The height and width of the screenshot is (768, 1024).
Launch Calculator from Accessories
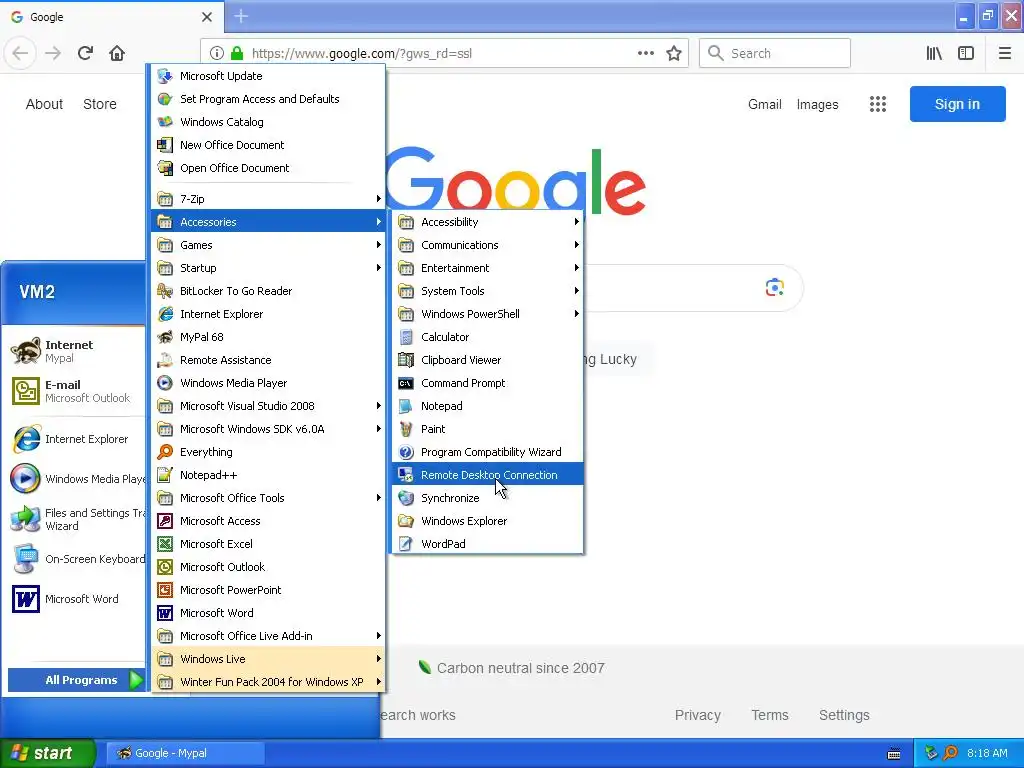[487, 337]
